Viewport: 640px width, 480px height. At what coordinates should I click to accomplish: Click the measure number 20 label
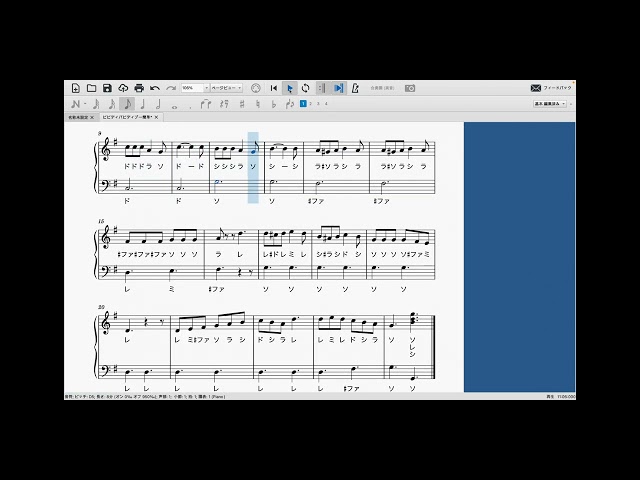[101, 307]
